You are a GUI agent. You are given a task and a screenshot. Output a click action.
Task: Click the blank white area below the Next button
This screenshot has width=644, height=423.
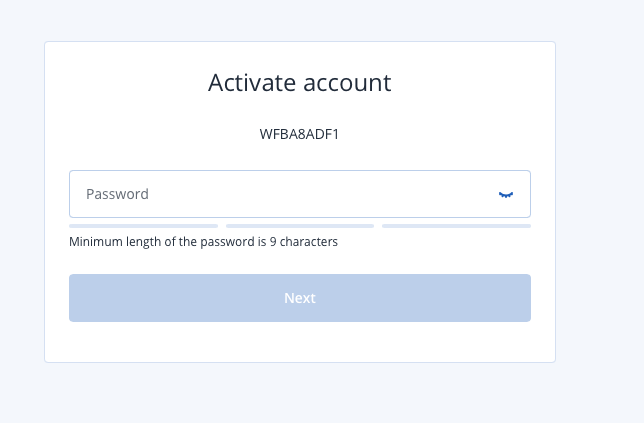(300, 342)
